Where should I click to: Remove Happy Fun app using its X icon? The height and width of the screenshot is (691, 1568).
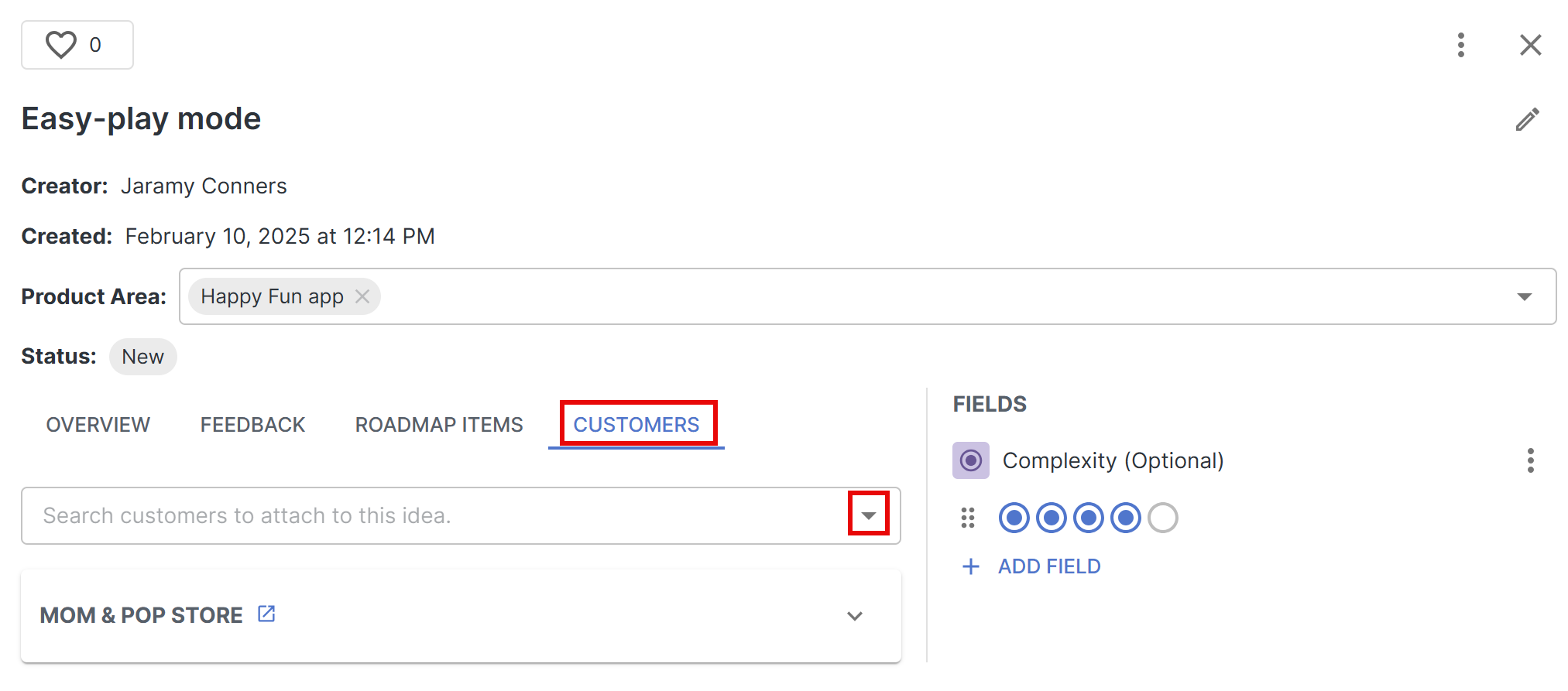click(x=362, y=296)
